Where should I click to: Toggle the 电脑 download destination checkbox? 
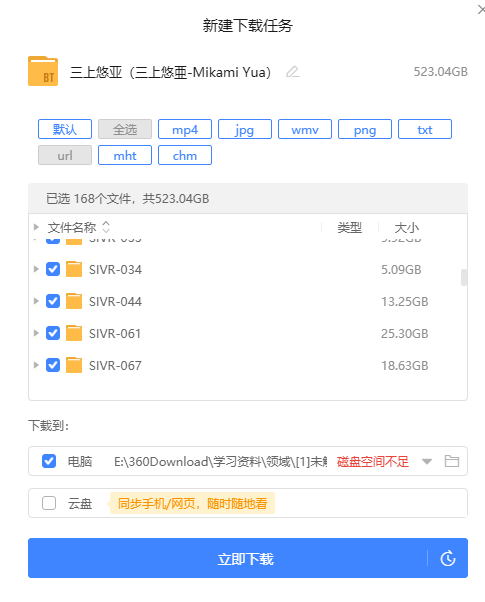pos(49,461)
